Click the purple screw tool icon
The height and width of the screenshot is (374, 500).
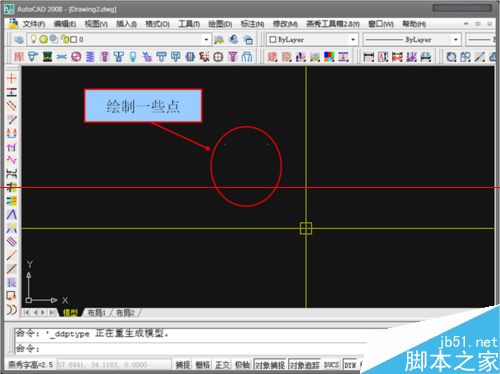point(105,57)
